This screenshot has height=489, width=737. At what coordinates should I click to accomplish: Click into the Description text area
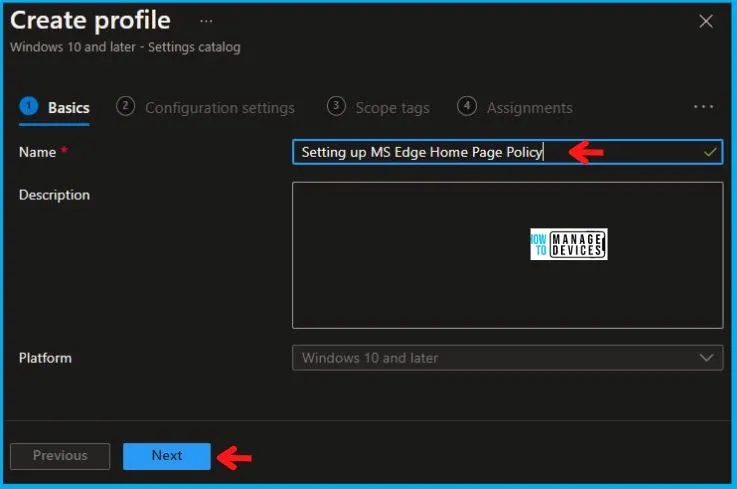point(507,255)
